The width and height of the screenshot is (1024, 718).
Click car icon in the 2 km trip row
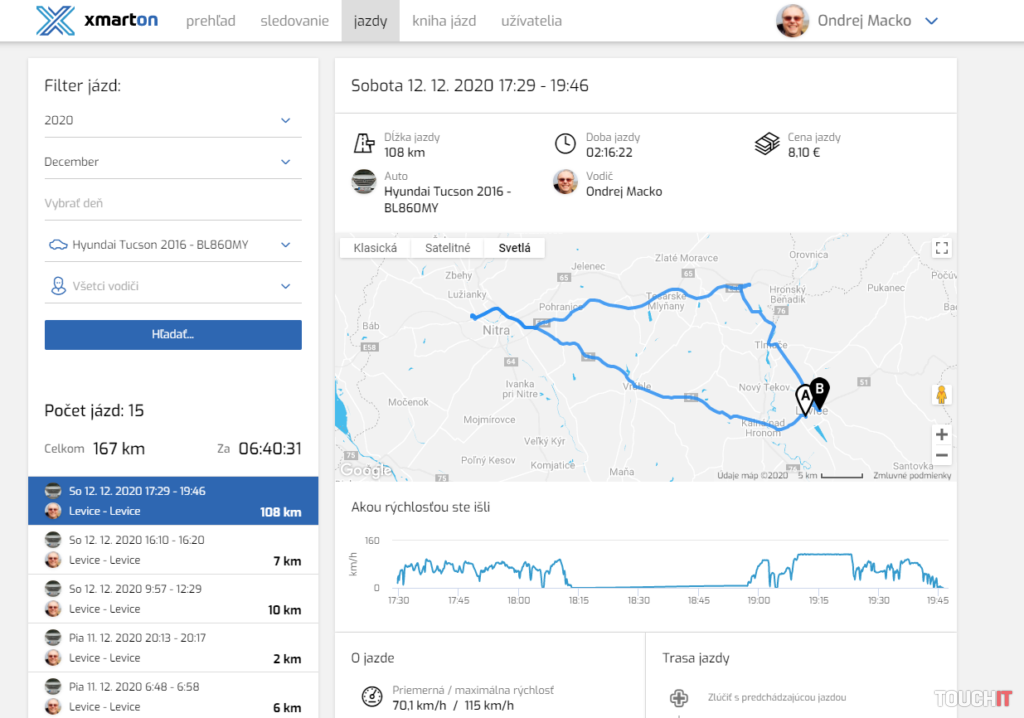click(x=53, y=637)
